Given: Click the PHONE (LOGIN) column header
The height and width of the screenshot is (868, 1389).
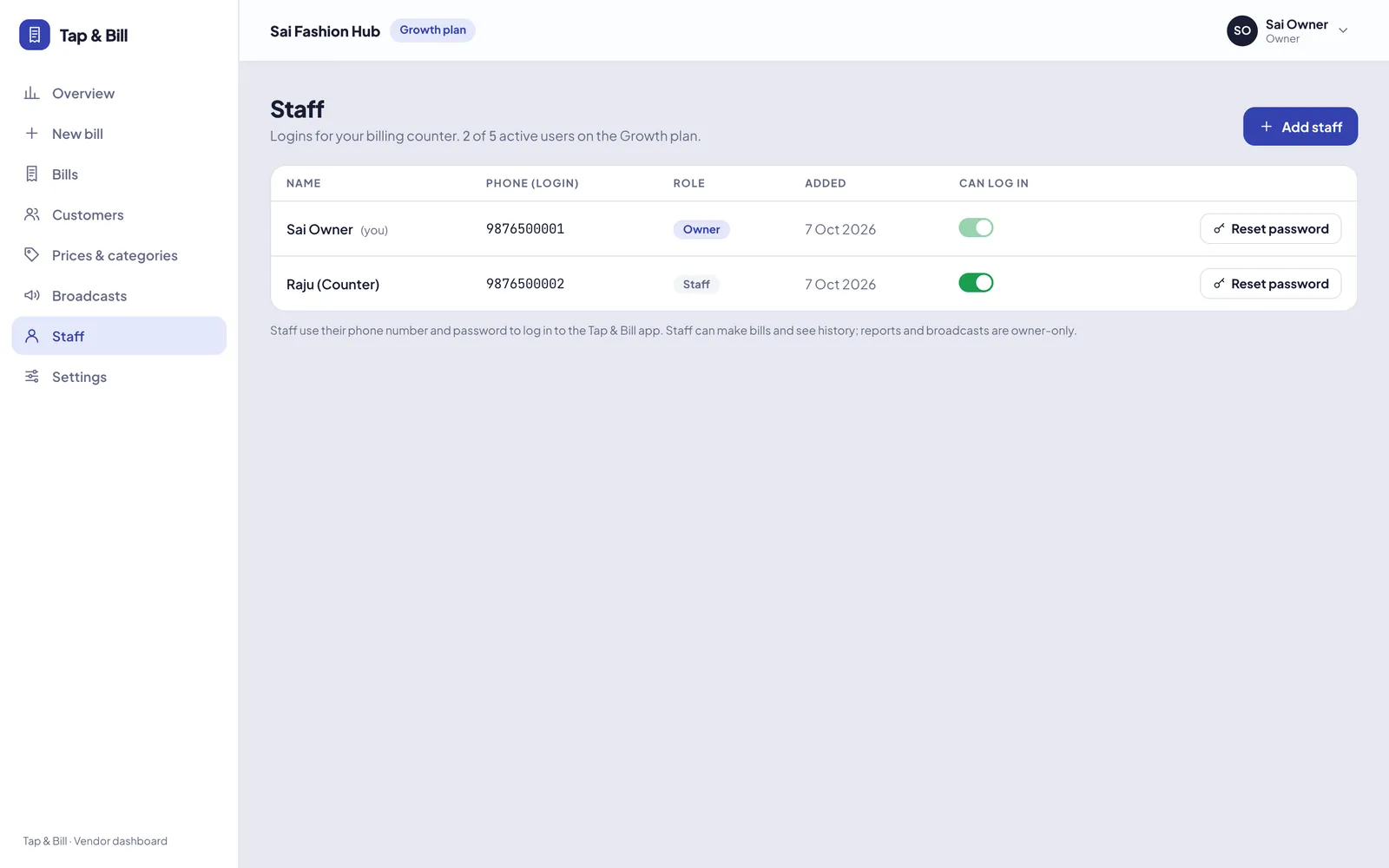Looking at the screenshot, I should (x=532, y=183).
